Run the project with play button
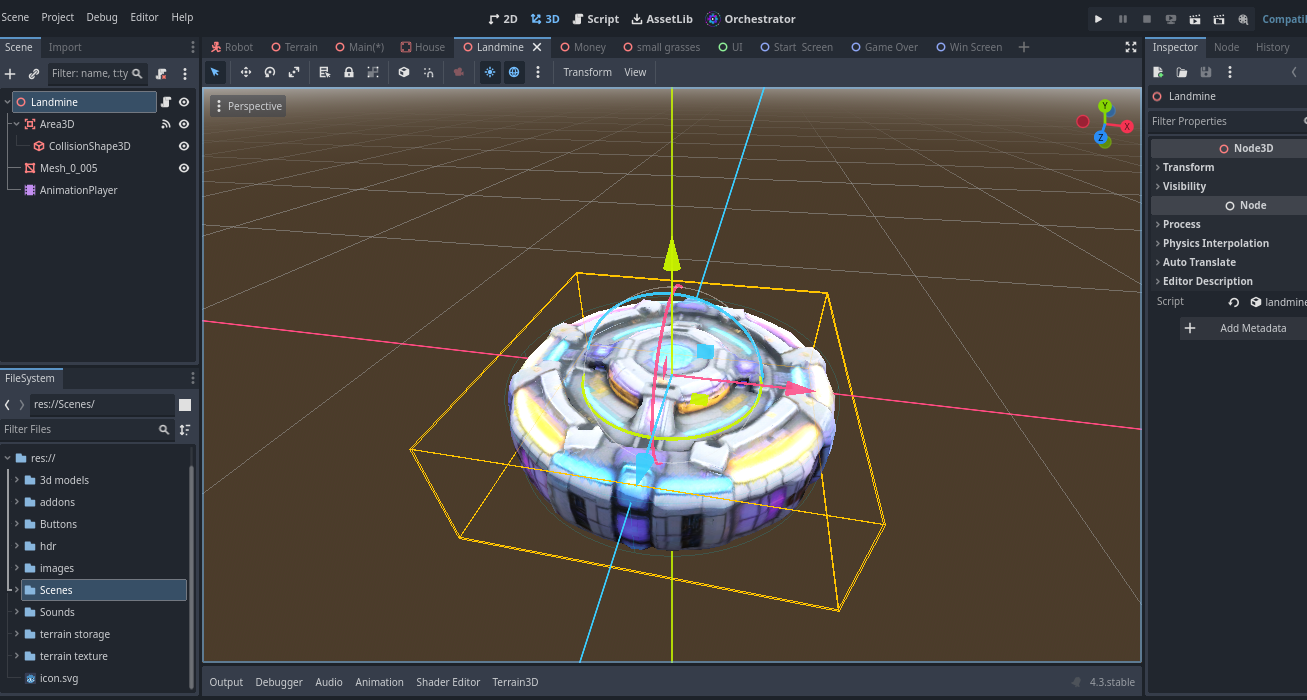This screenshot has height=700, width=1307. pos(1099,19)
